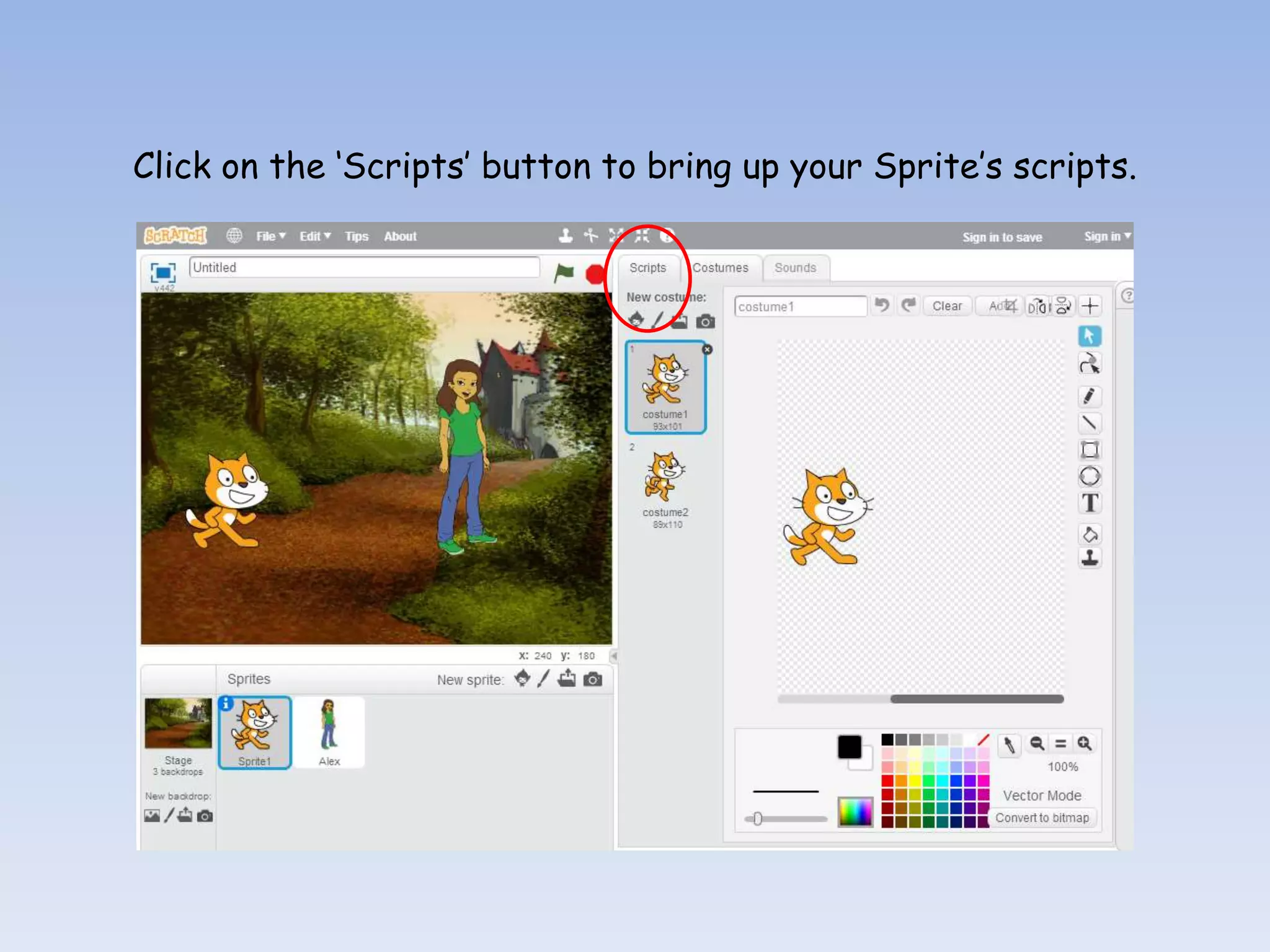The width and height of the screenshot is (1270, 952).
Task: Flip costume left-right
Action: (1037, 306)
